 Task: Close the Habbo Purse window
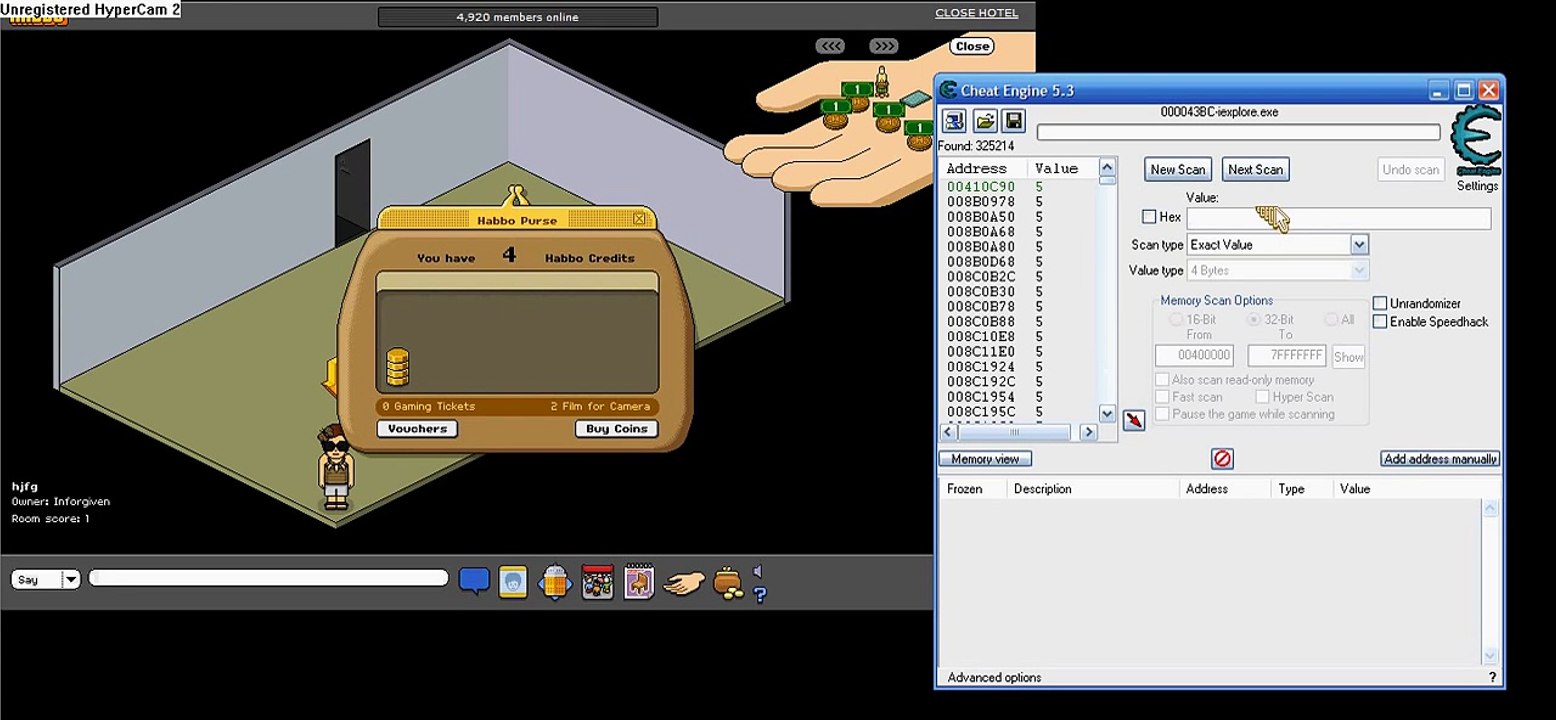pos(639,219)
